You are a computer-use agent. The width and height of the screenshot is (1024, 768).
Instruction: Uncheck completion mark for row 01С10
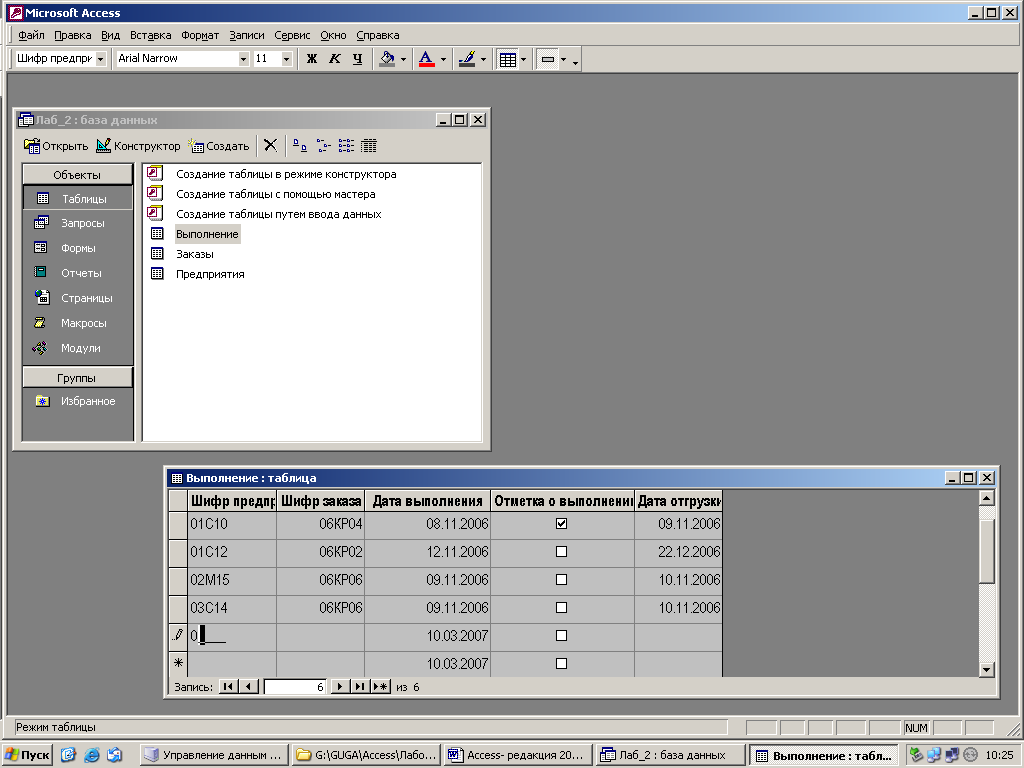click(561, 524)
